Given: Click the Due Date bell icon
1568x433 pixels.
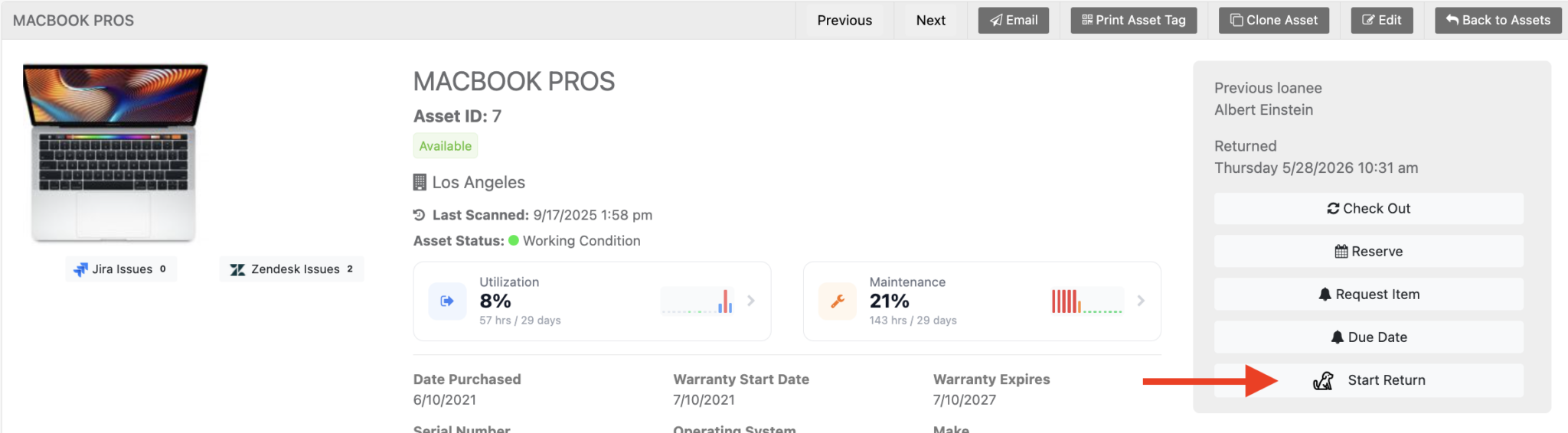Looking at the screenshot, I should tap(1337, 337).
